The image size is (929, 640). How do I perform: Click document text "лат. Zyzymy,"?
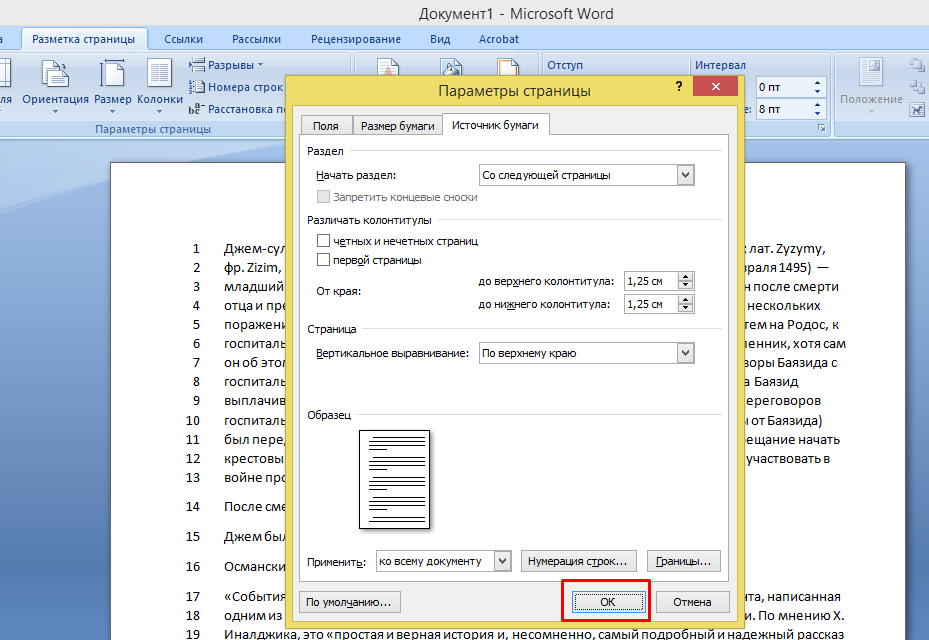(x=787, y=249)
